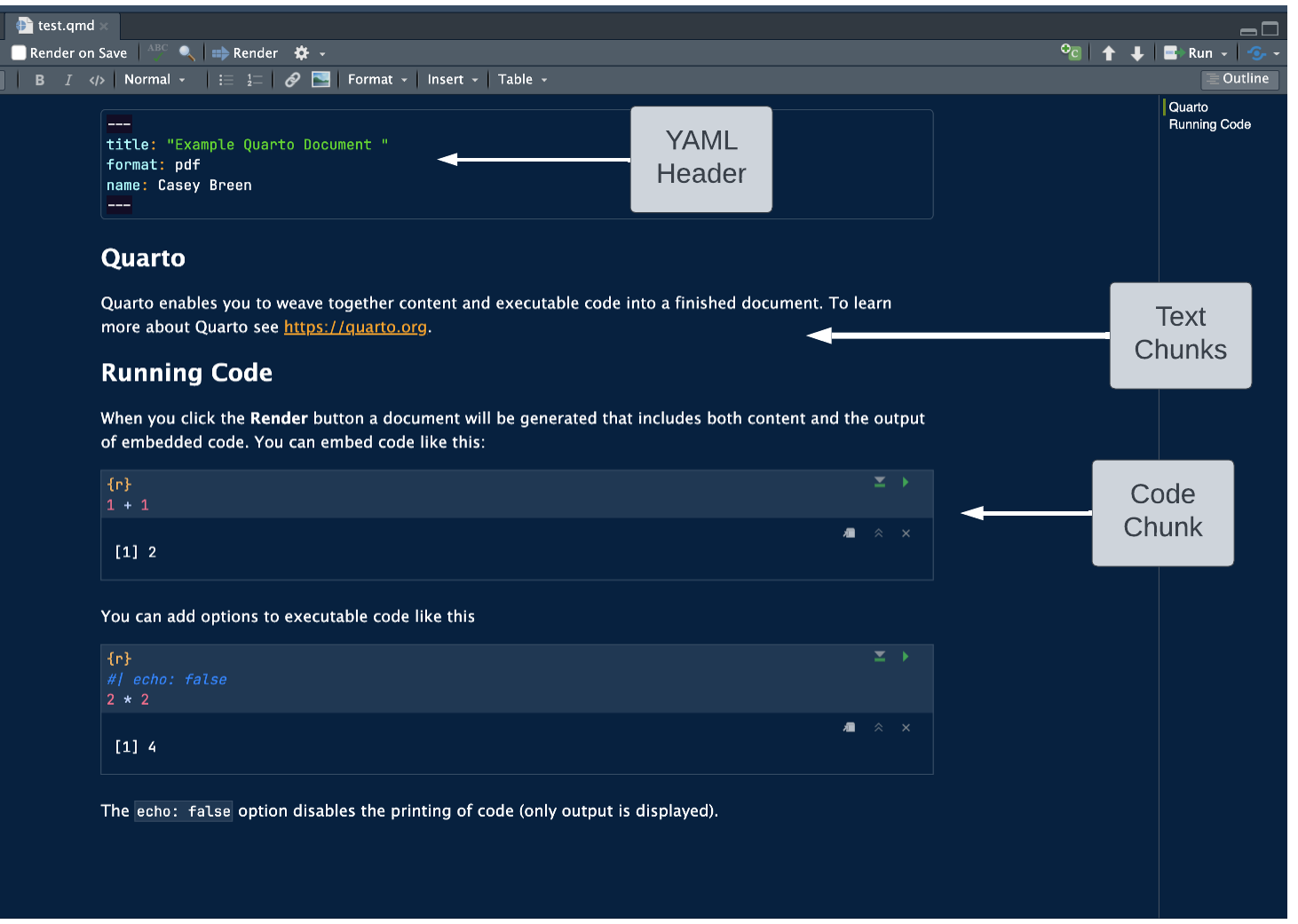This screenshot has height=924, width=1298.
Task: Open the quarto.org hyperlink
Action: tap(355, 328)
